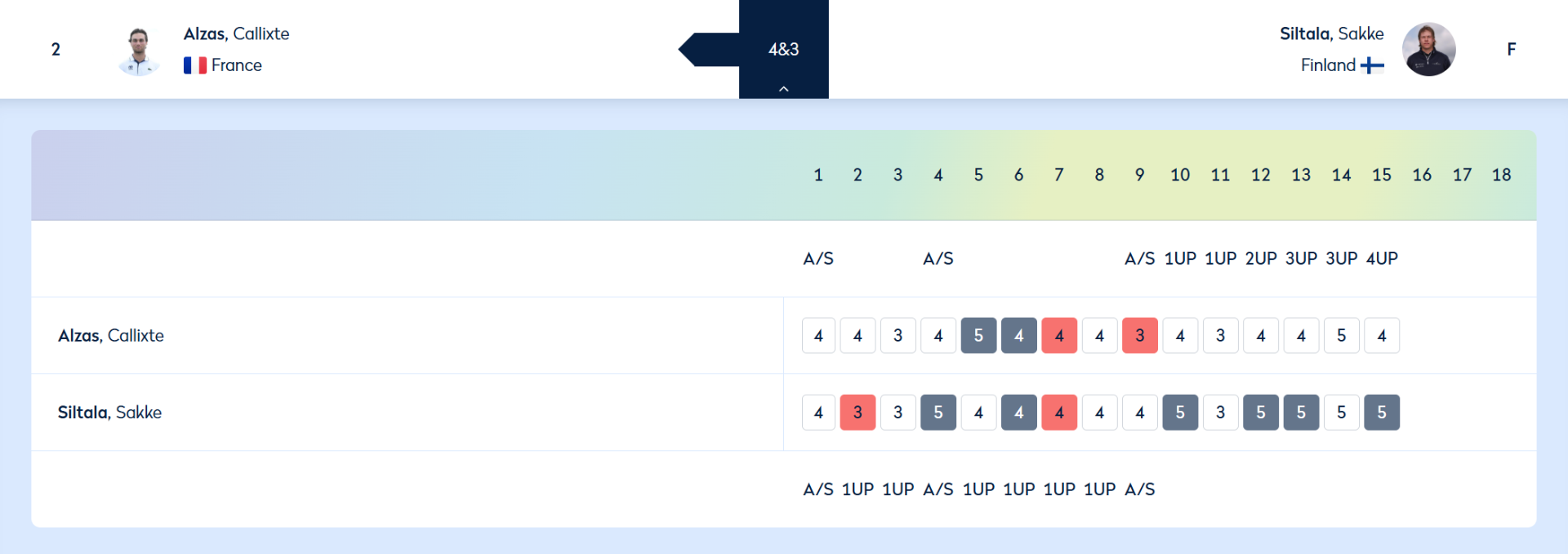The height and width of the screenshot is (554, 1568).
Task: Click Callixte Alzas player photo
Action: click(139, 50)
